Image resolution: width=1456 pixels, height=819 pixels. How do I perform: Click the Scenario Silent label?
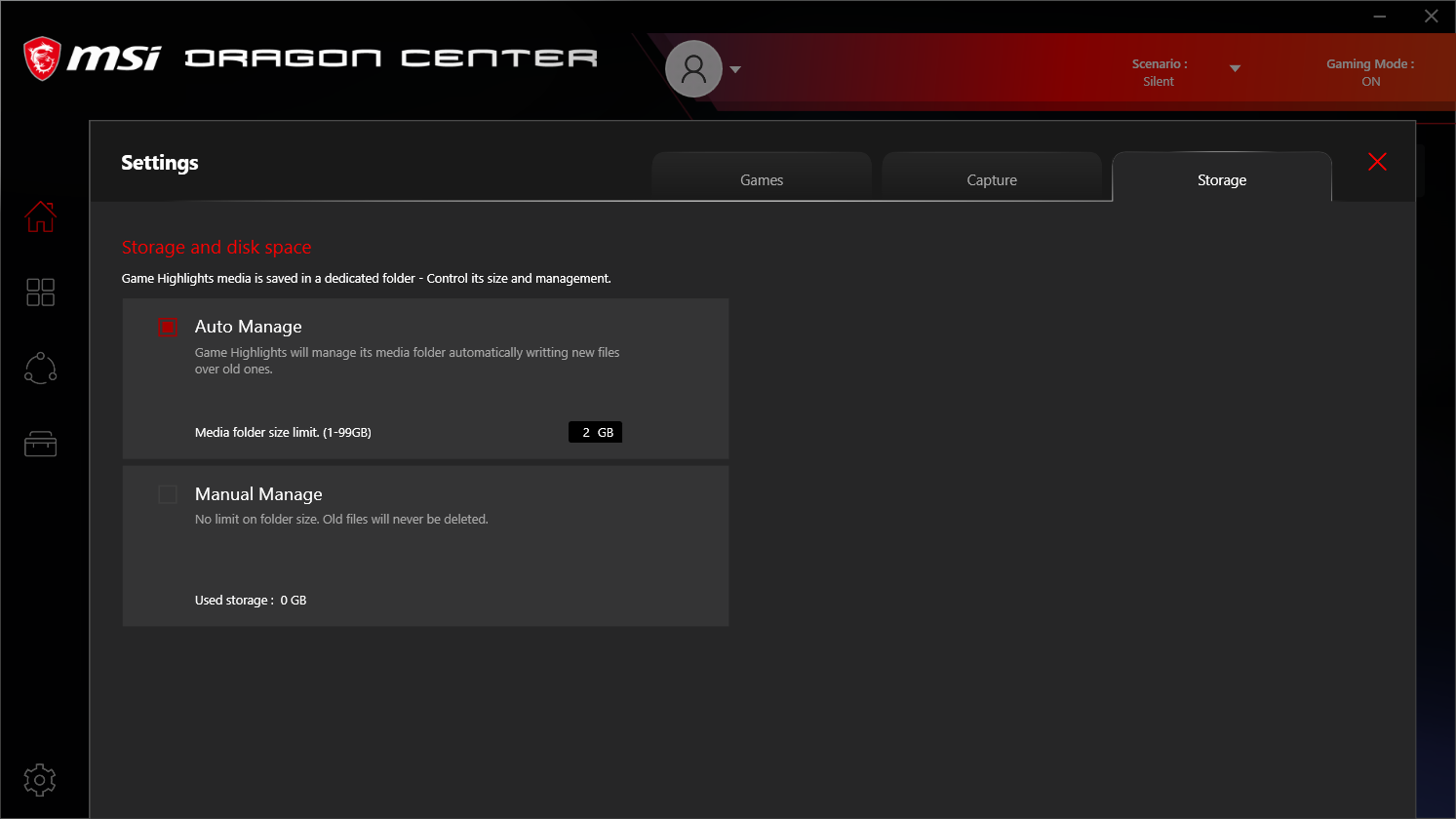tap(1159, 72)
